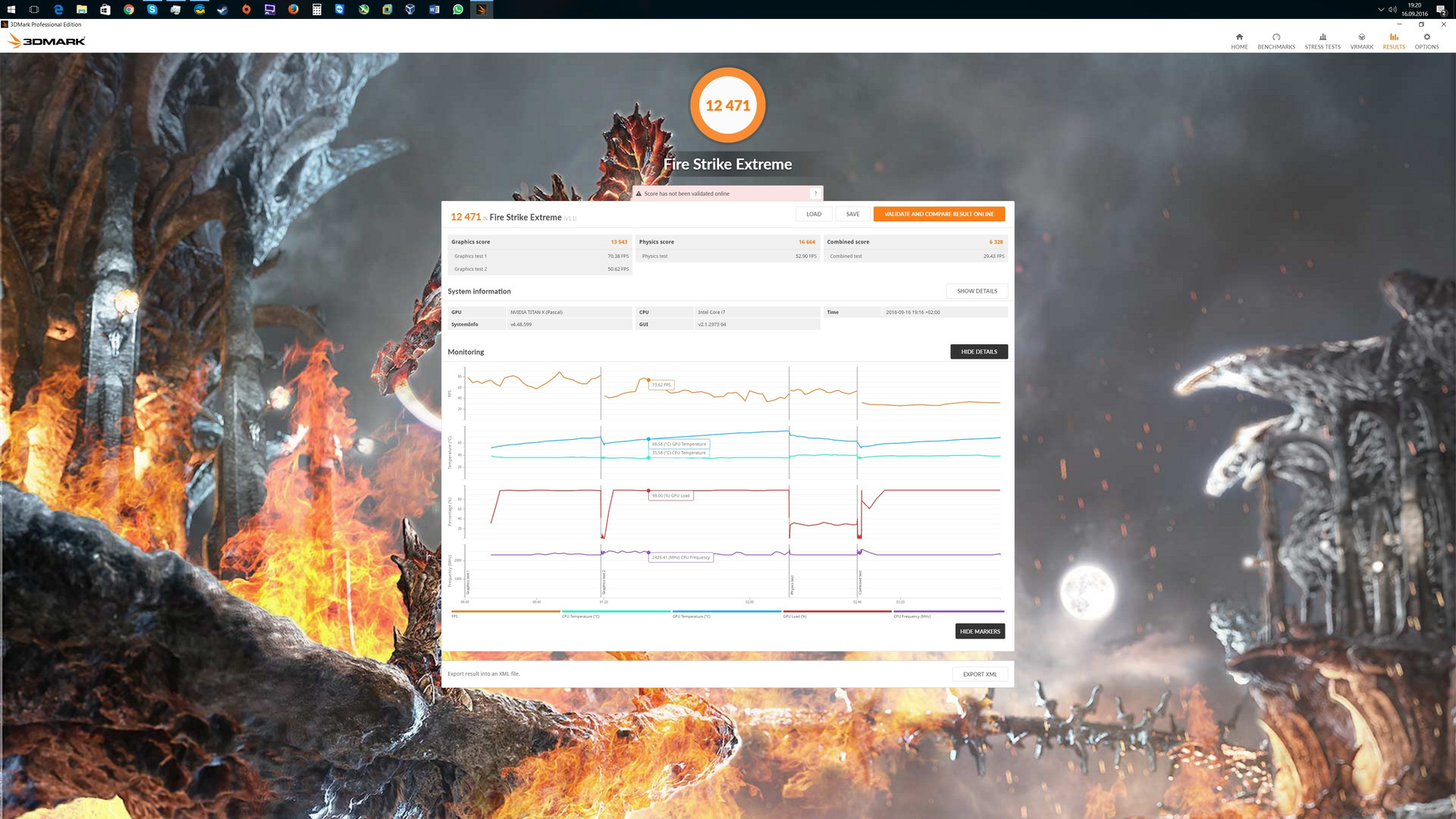This screenshot has width=1456, height=819.
Task: Hide monitoring details
Action: (x=979, y=352)
